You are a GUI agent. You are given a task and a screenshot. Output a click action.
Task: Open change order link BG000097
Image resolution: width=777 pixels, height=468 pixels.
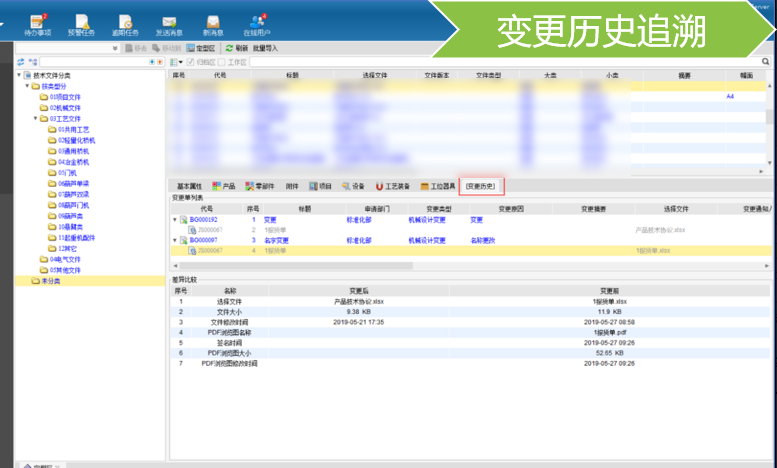(202, 240)
